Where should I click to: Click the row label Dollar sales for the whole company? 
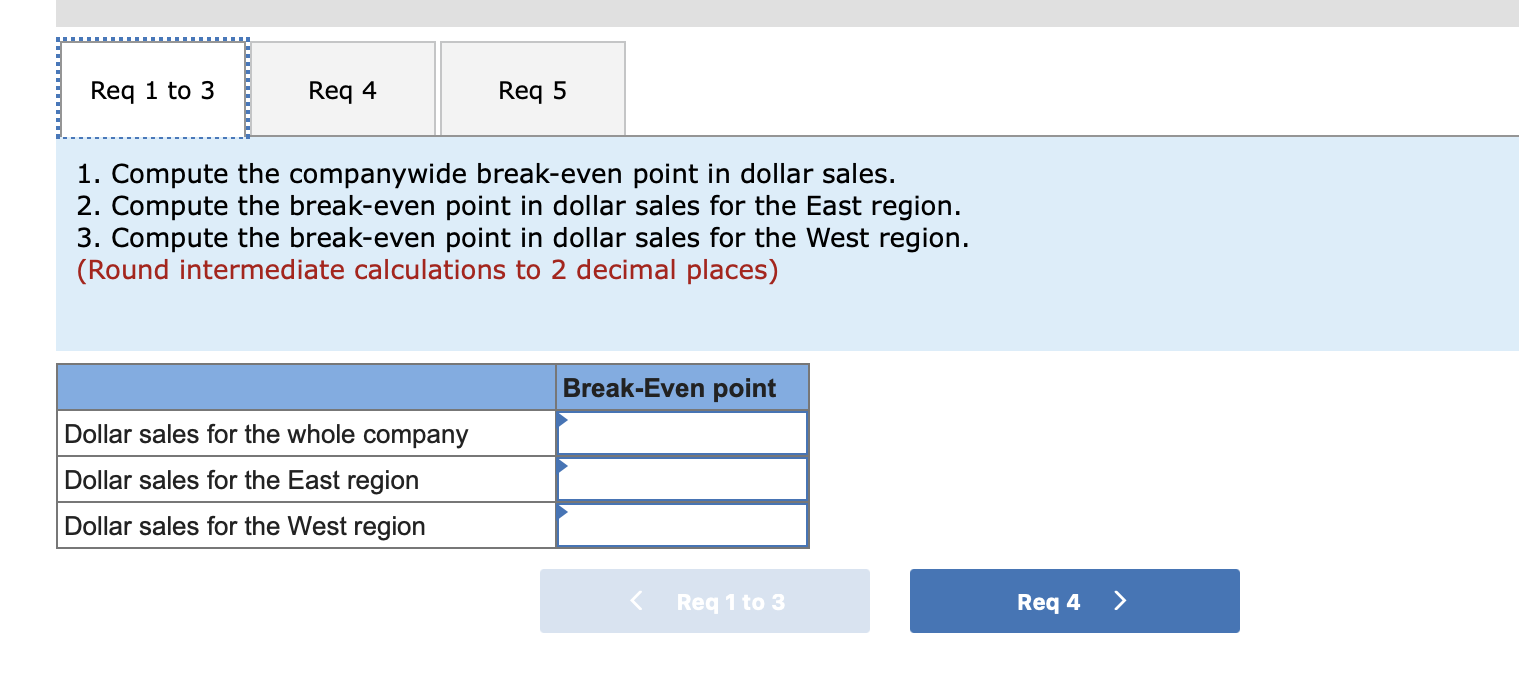click(x=265, y=433)
